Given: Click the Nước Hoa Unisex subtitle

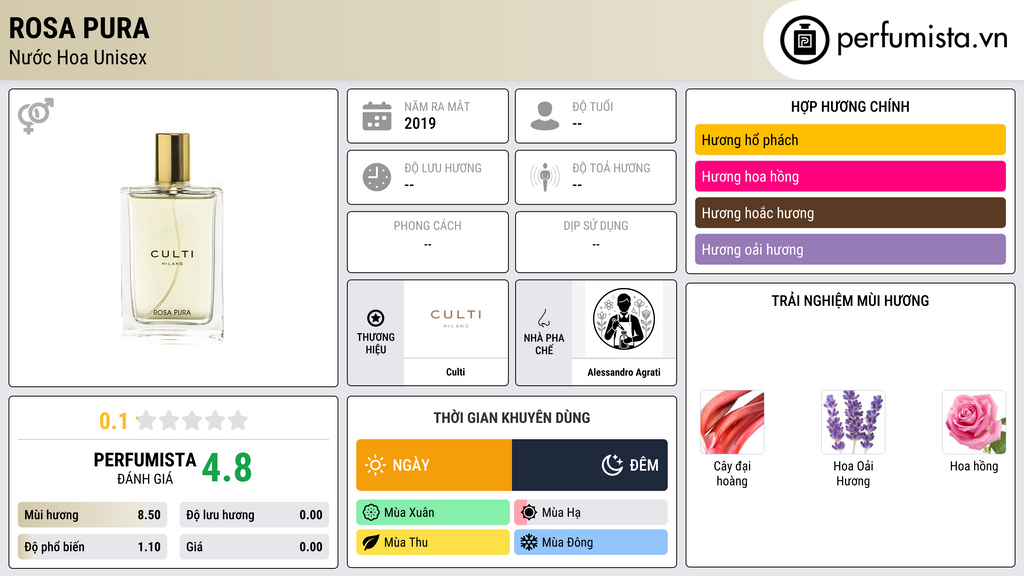Looking at the screenshot, I should coord(78,57).
